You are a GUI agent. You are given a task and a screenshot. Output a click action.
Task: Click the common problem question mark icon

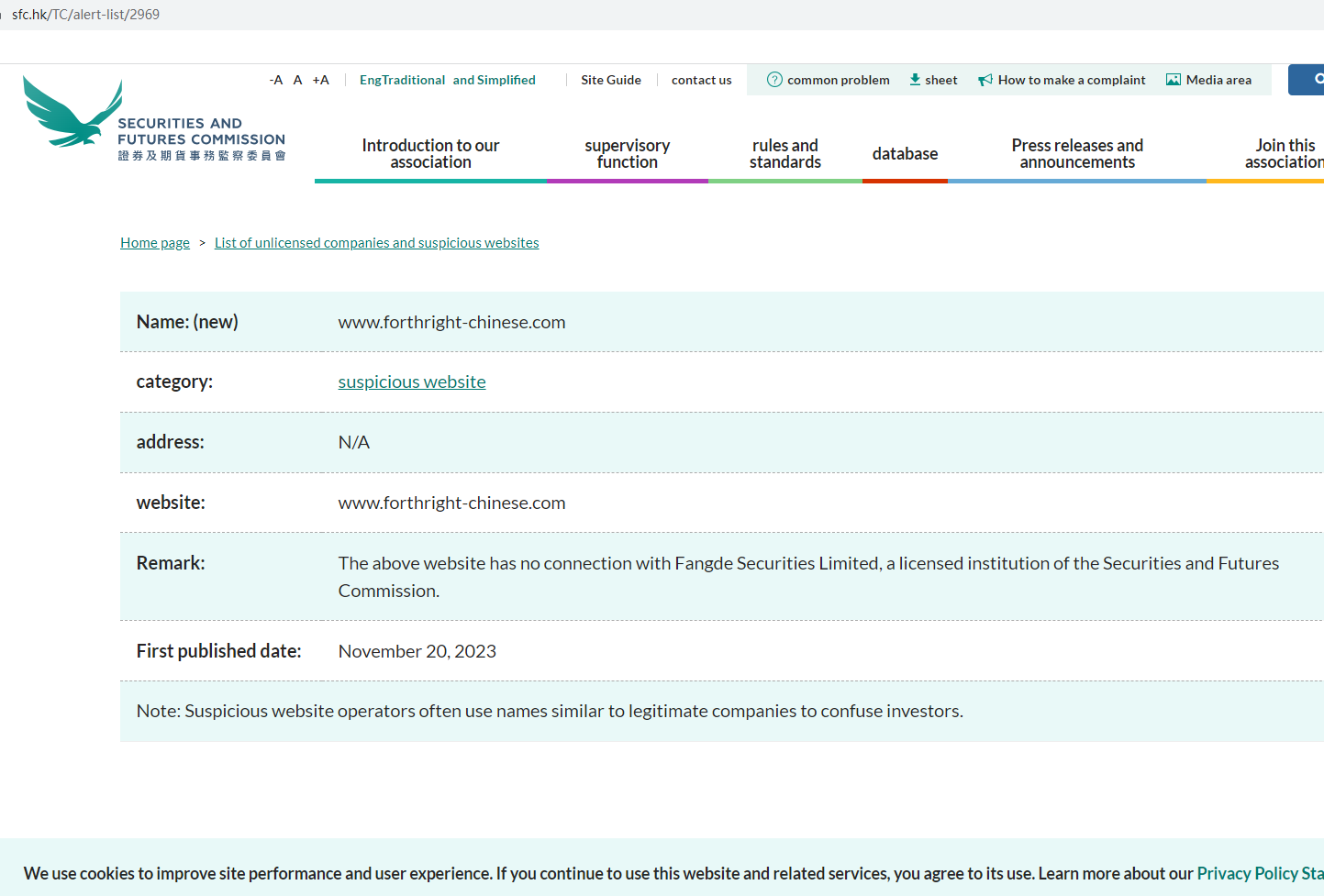click(x=774, y=80)
